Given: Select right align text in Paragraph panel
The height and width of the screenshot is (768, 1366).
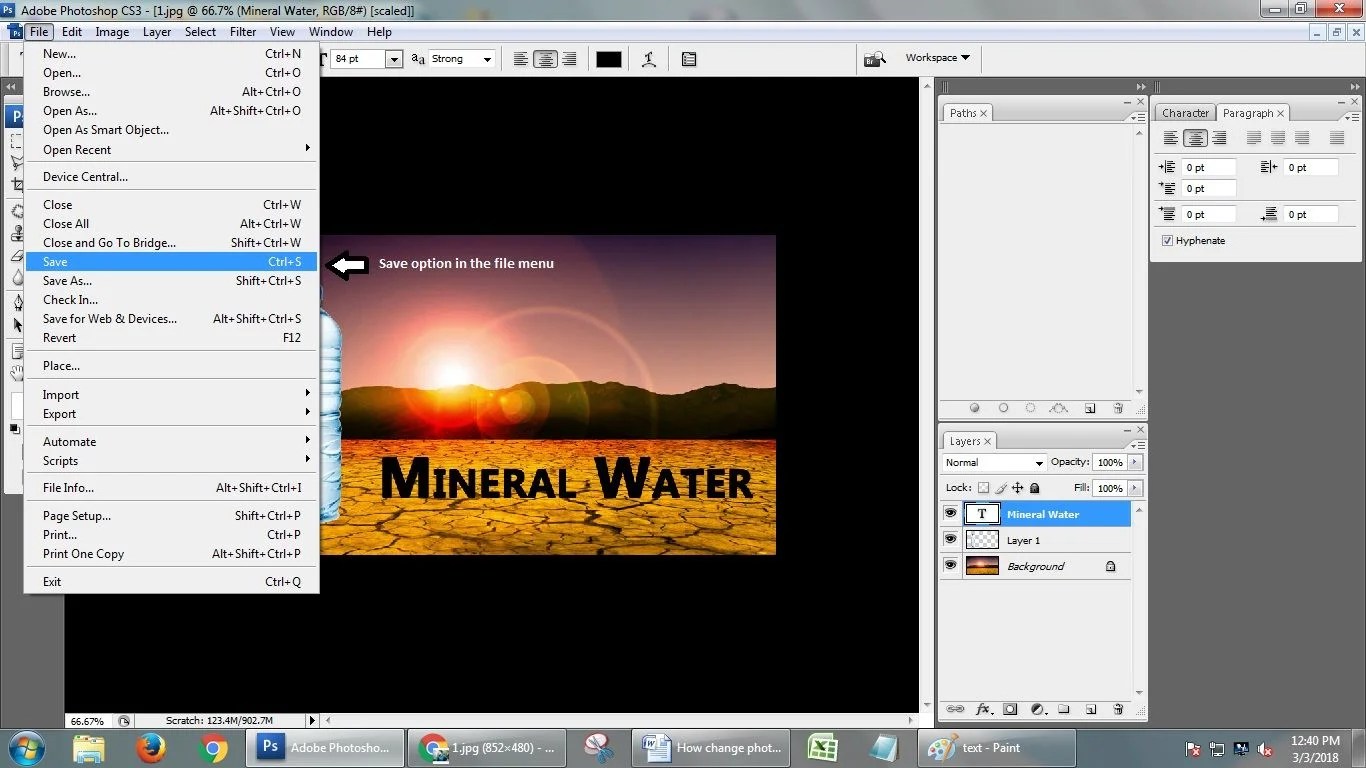Looking at the screenshot, I should click(x=1219, y=139).
